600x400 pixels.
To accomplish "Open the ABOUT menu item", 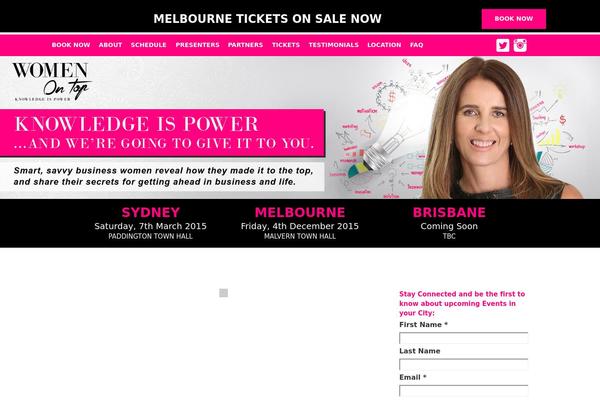I will (110, 45).
